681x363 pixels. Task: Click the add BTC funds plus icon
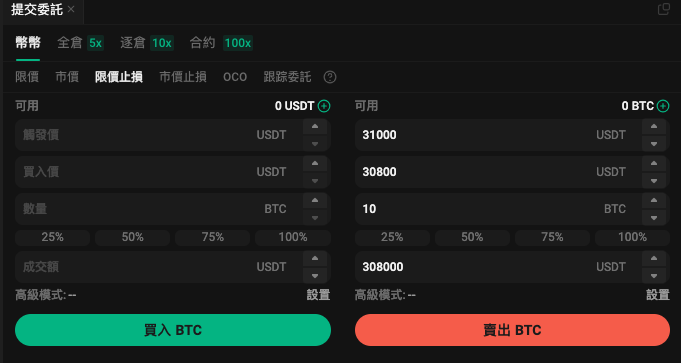point(663,106)
